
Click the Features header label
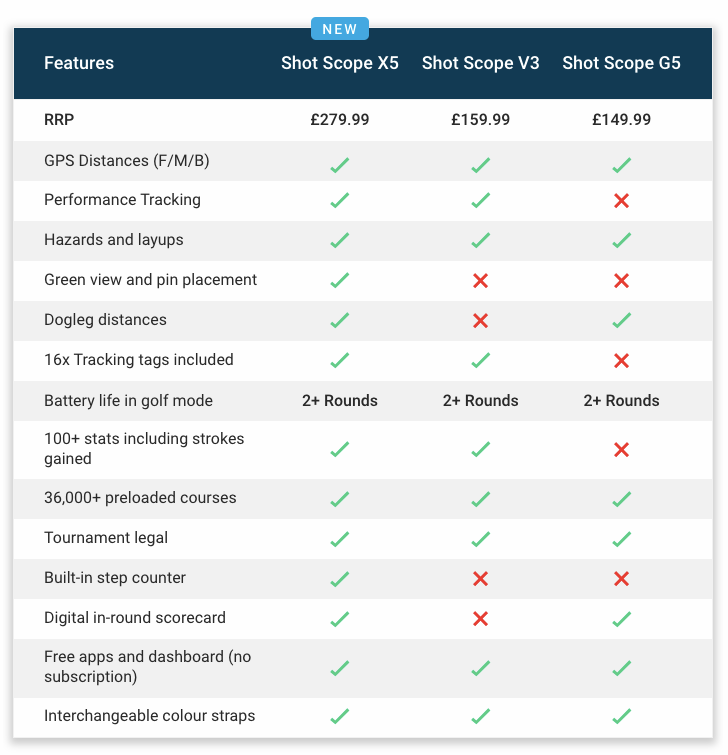coord(79,63)
